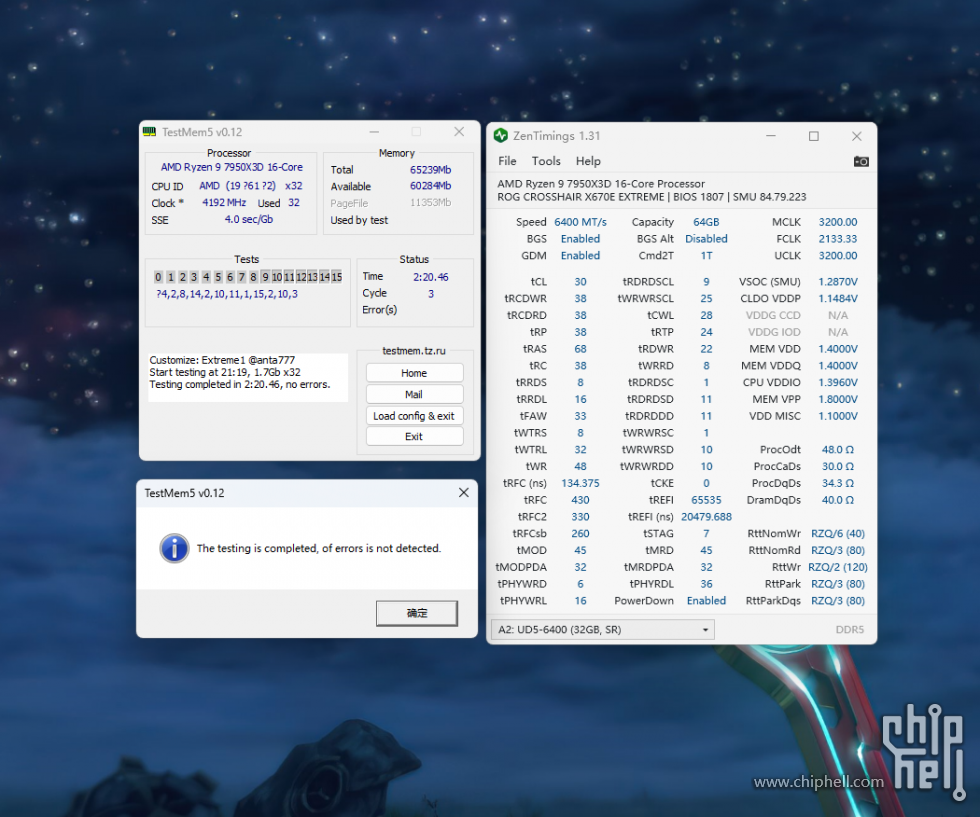Click the tREFI value 65535
980x817 pixels.
tap(706, 500)
